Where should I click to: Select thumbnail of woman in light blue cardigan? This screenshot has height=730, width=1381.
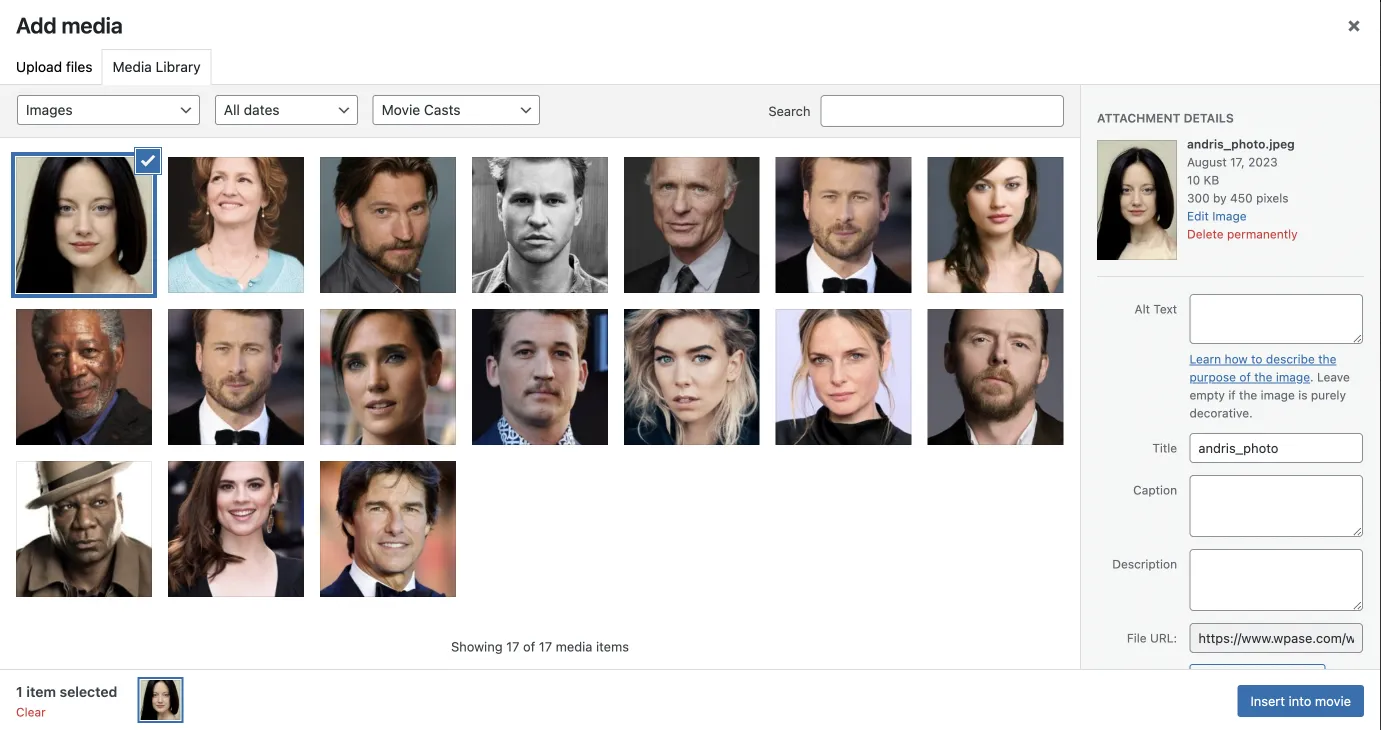tap(236, 225)
